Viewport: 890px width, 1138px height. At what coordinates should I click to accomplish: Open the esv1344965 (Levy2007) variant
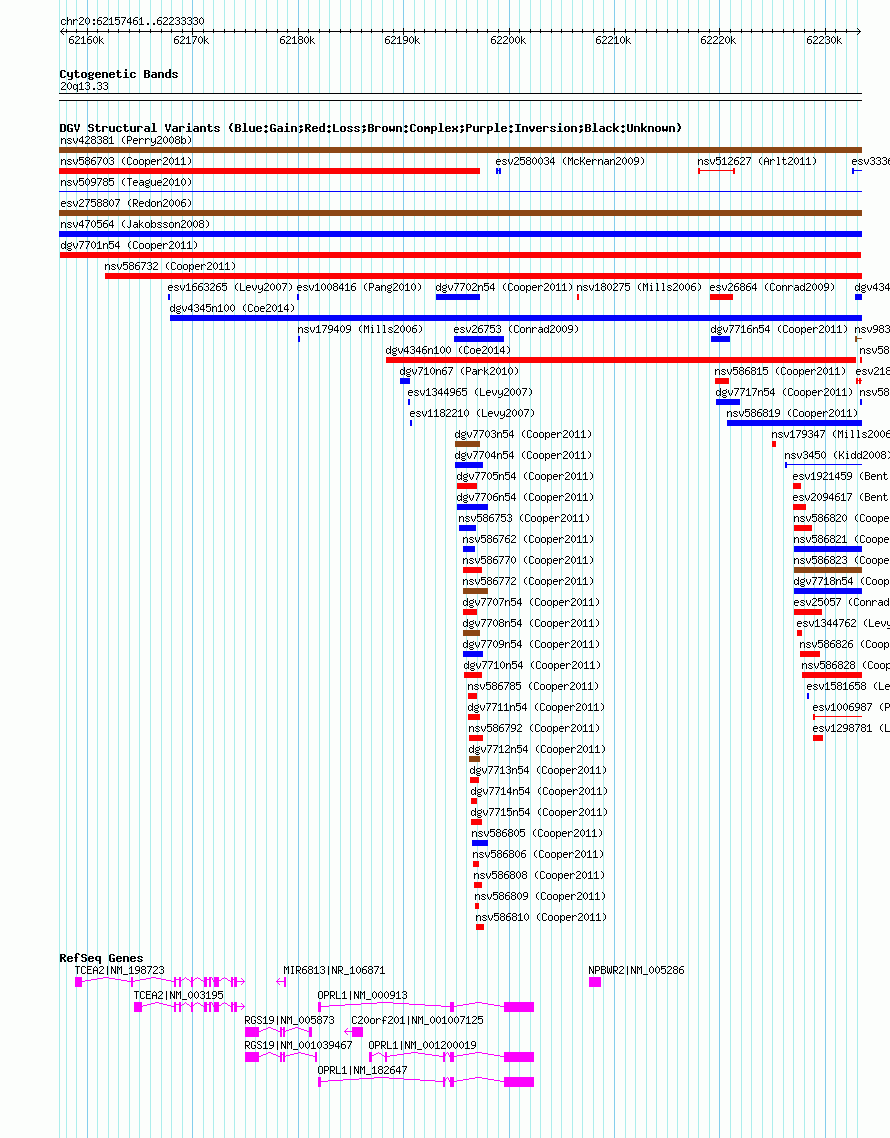(x=470, y=393)
